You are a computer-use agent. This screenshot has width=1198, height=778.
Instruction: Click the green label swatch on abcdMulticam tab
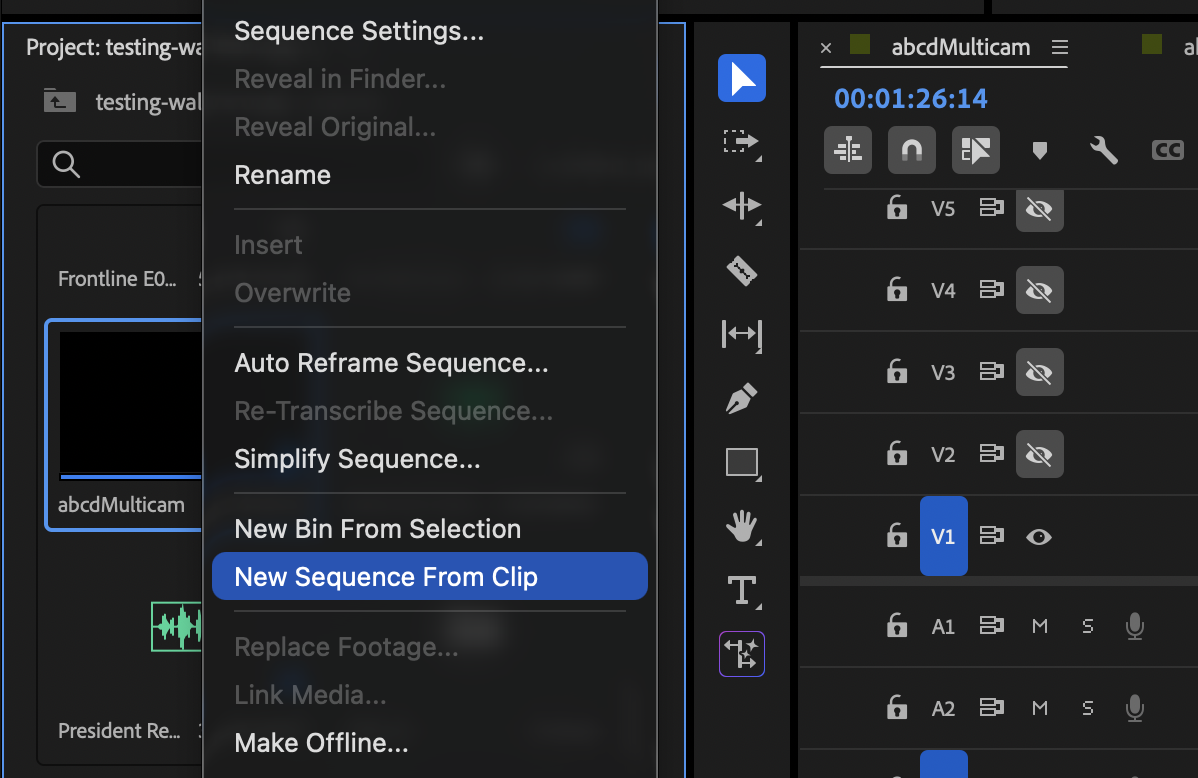860,46
